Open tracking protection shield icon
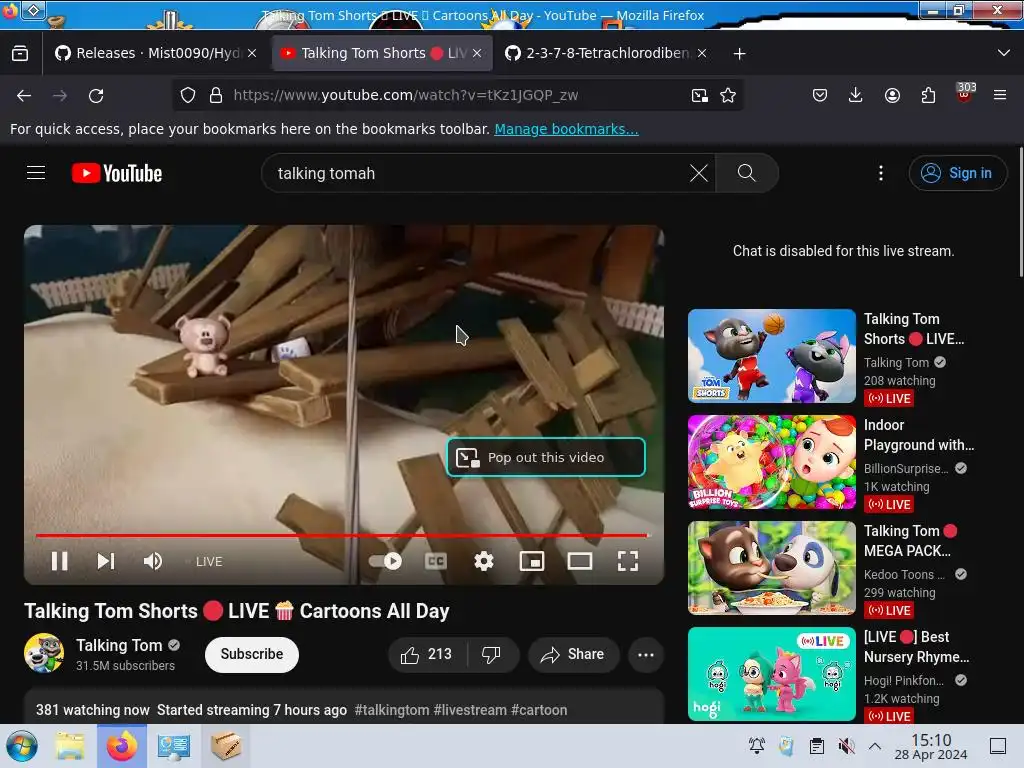 [x=188, y=95]
